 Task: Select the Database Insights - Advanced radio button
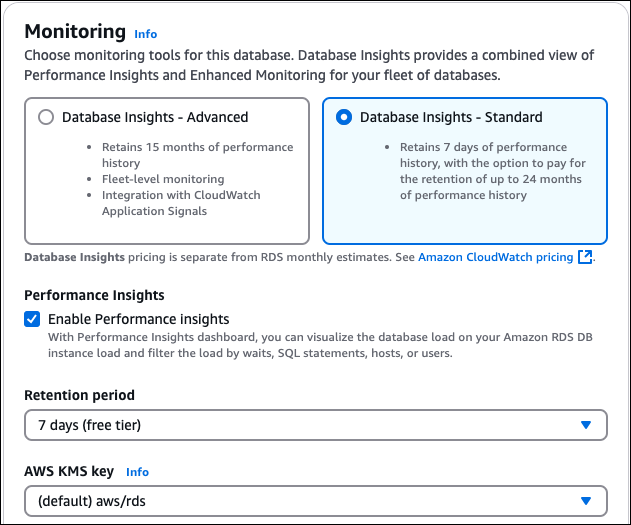click(x=45, y=118)
